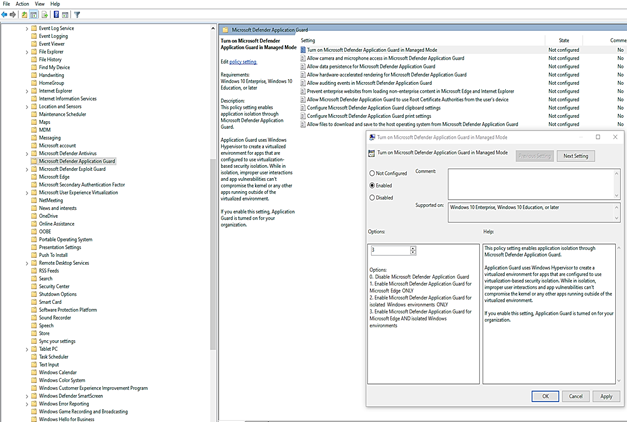This screenshot has height=422, width=627.
Task: Click the Previous Setting button
Action: tap(535, 156)
